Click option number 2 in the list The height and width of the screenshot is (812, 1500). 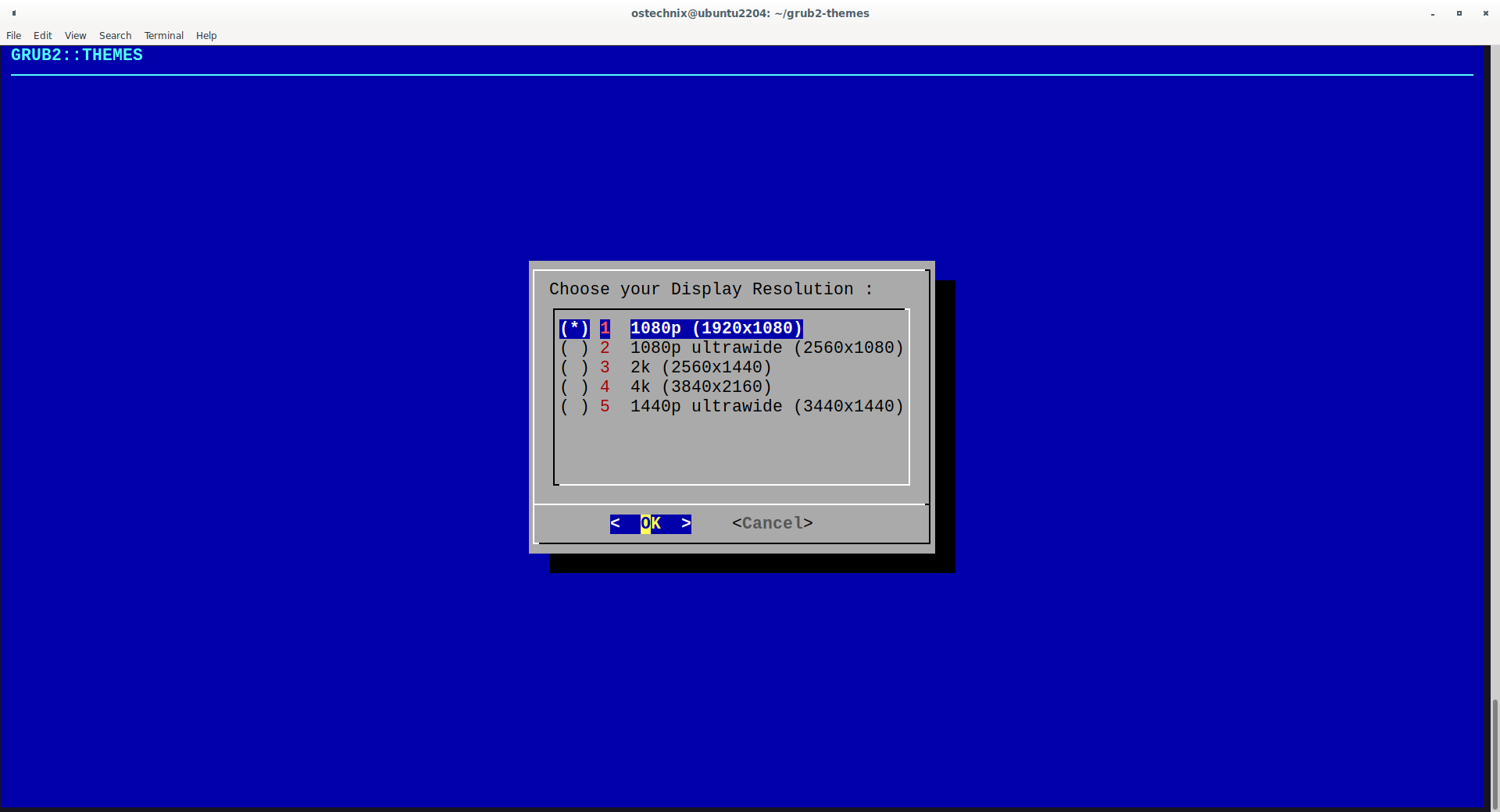click(604, 347)
